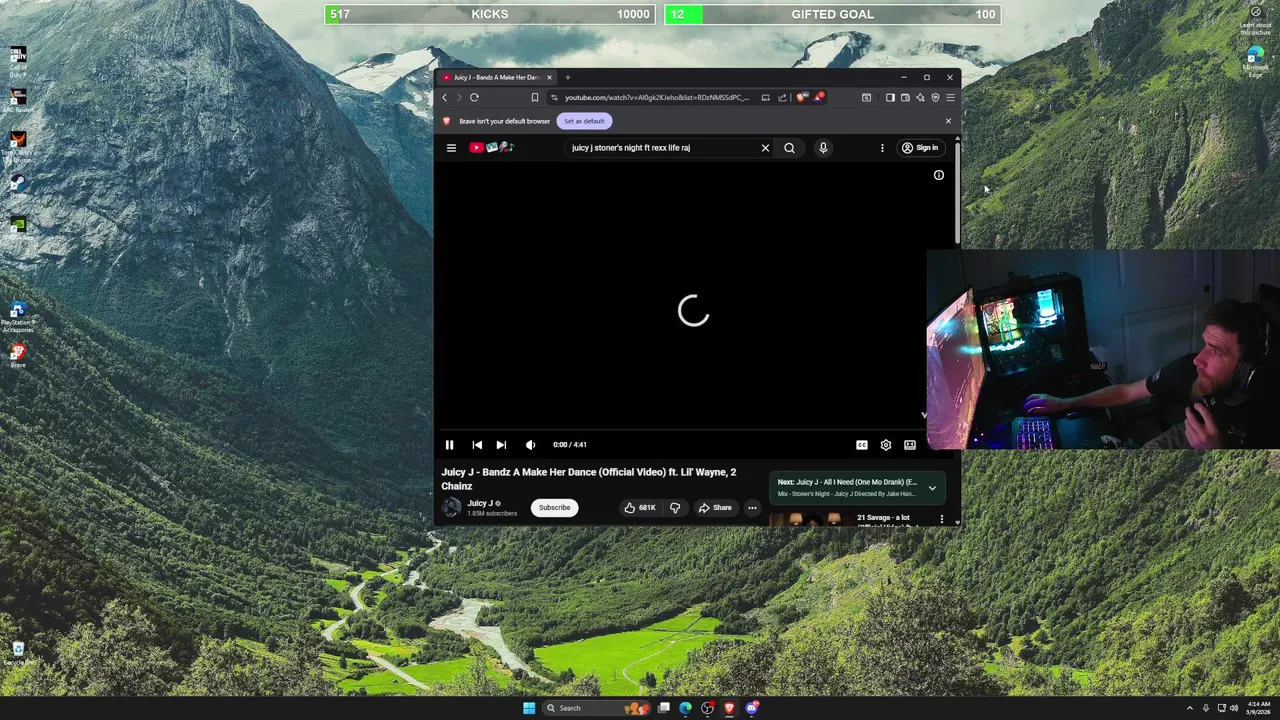Open taskbar volume speaker icon
This screenshot has width=1280, height=720.
tap(1233, 708)
